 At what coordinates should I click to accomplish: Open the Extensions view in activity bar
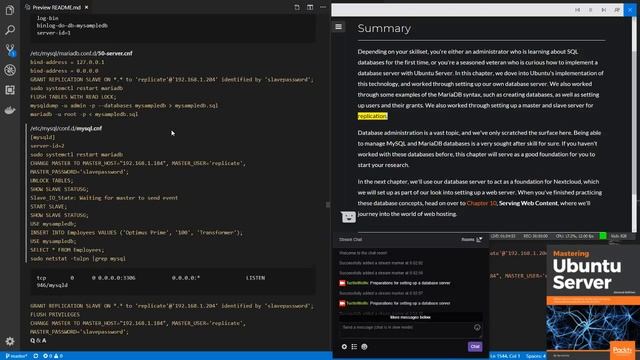(10, 90)
